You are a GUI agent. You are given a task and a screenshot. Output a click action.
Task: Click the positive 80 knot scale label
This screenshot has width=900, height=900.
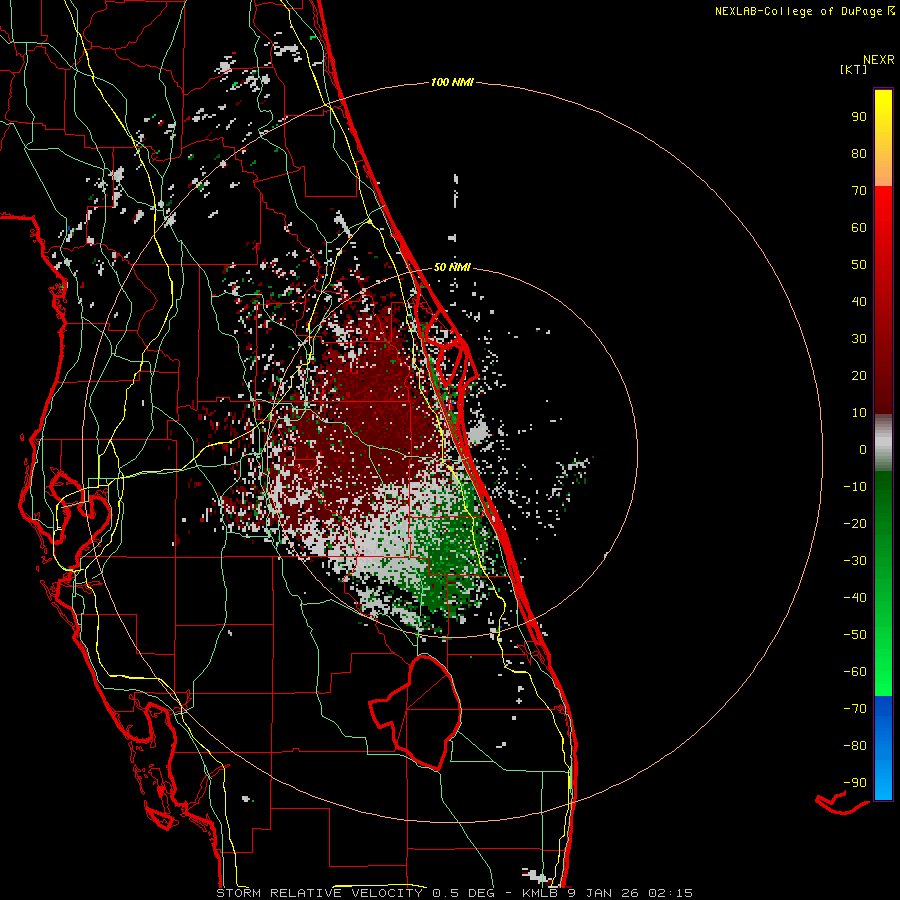(859, 153)
